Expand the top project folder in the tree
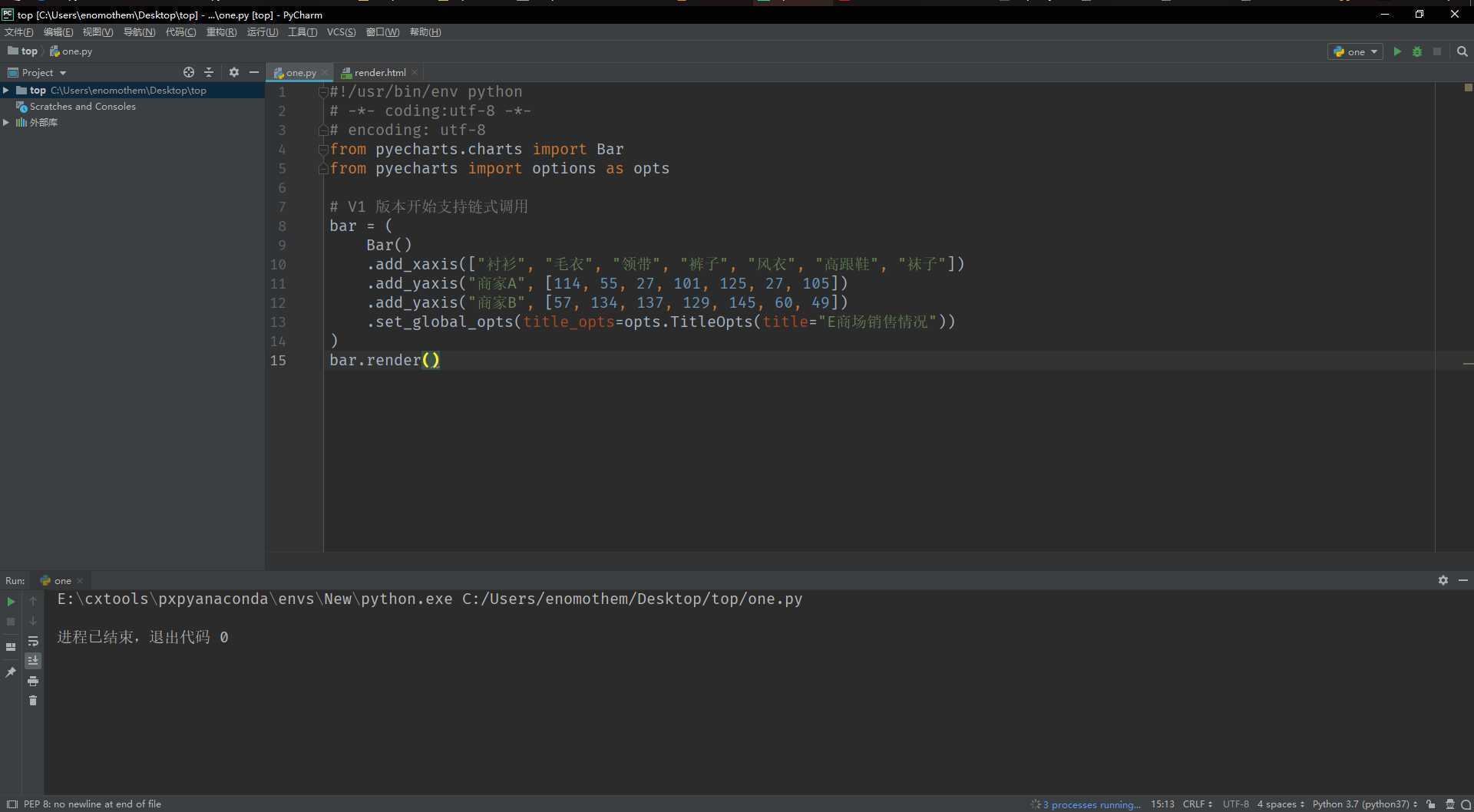Image resolution: width=1474 pixels, height=812 pixels. tap(6, 91)
